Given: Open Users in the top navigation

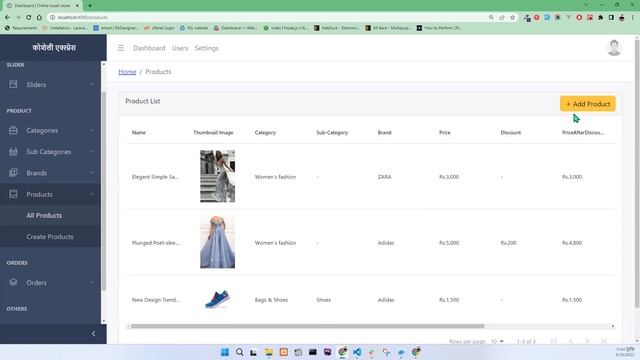Looking at the screenshot, I should click(180, 48).
